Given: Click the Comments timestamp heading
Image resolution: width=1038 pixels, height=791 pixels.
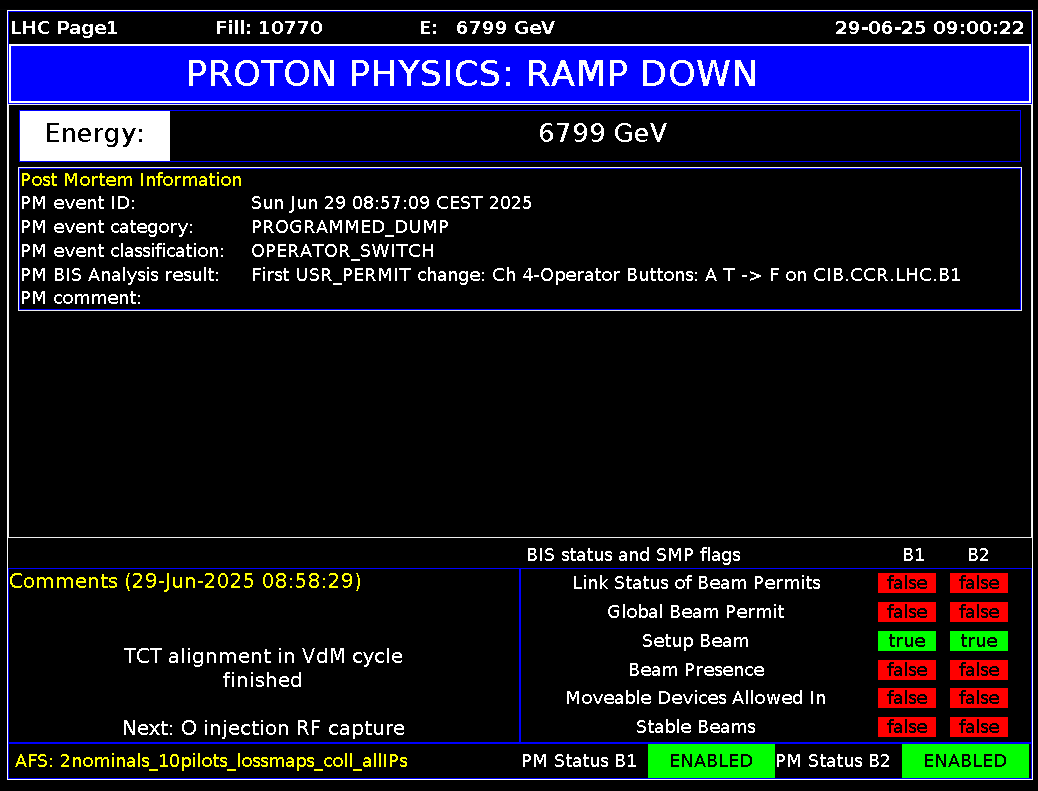Looking at the screenshot, I should [186, 581].
